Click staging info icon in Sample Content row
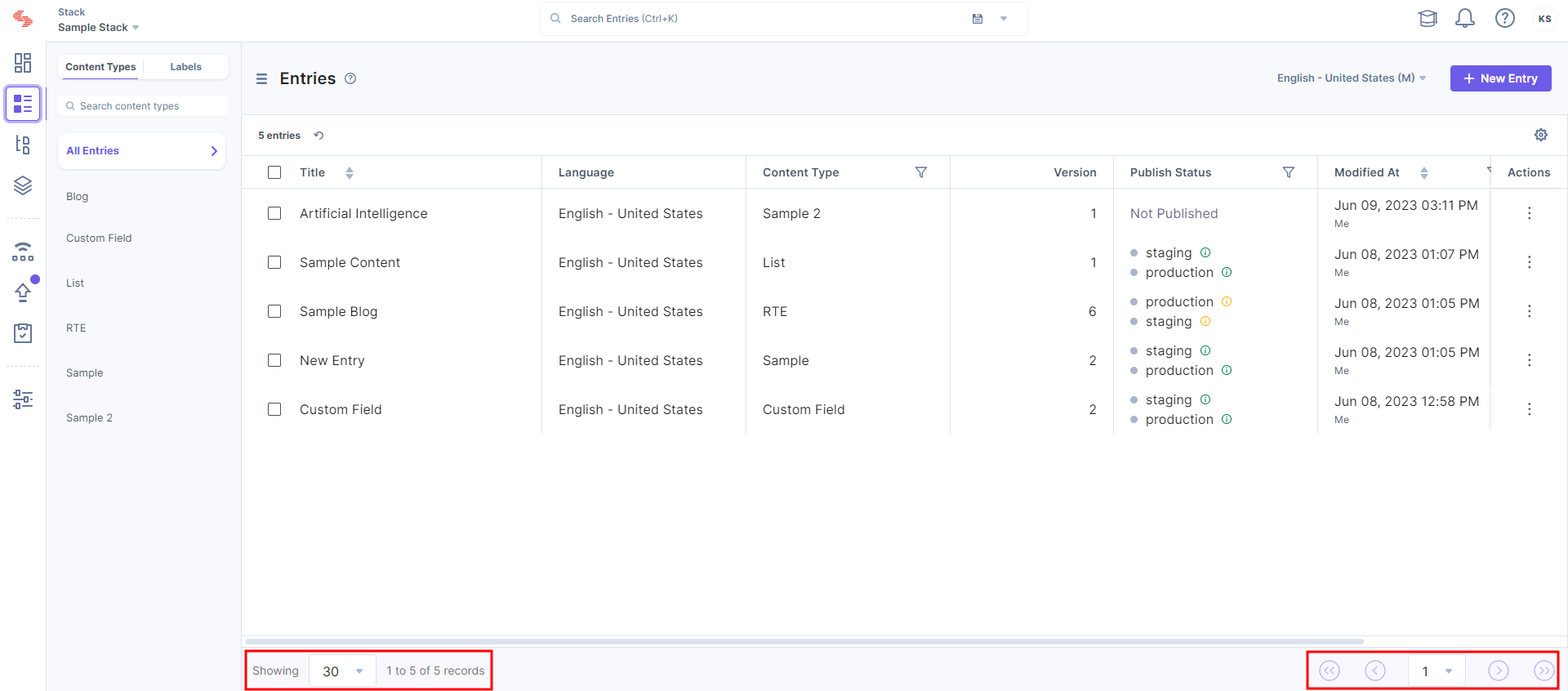1568x691 pixels. (x=1205, y=252)
